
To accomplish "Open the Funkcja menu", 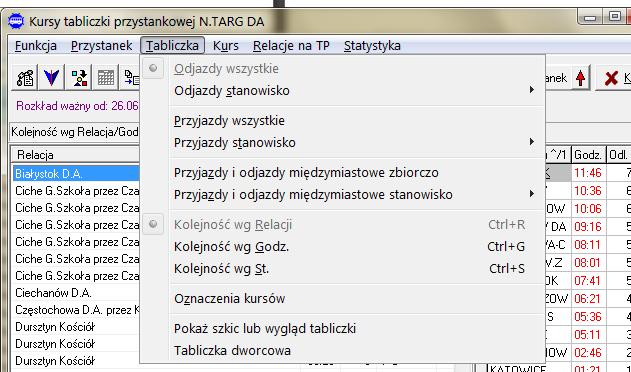I will [36, 45].
